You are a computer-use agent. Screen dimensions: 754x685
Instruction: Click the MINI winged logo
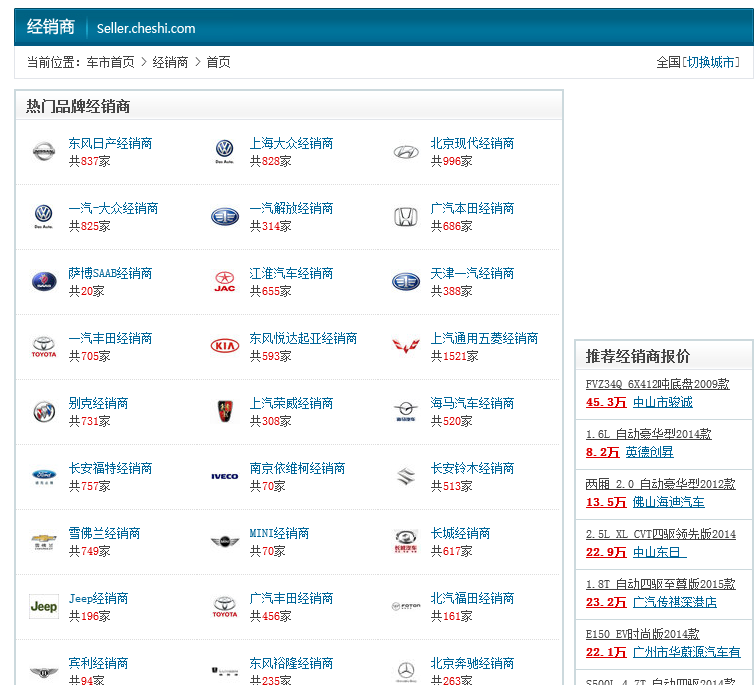(225, 541)
